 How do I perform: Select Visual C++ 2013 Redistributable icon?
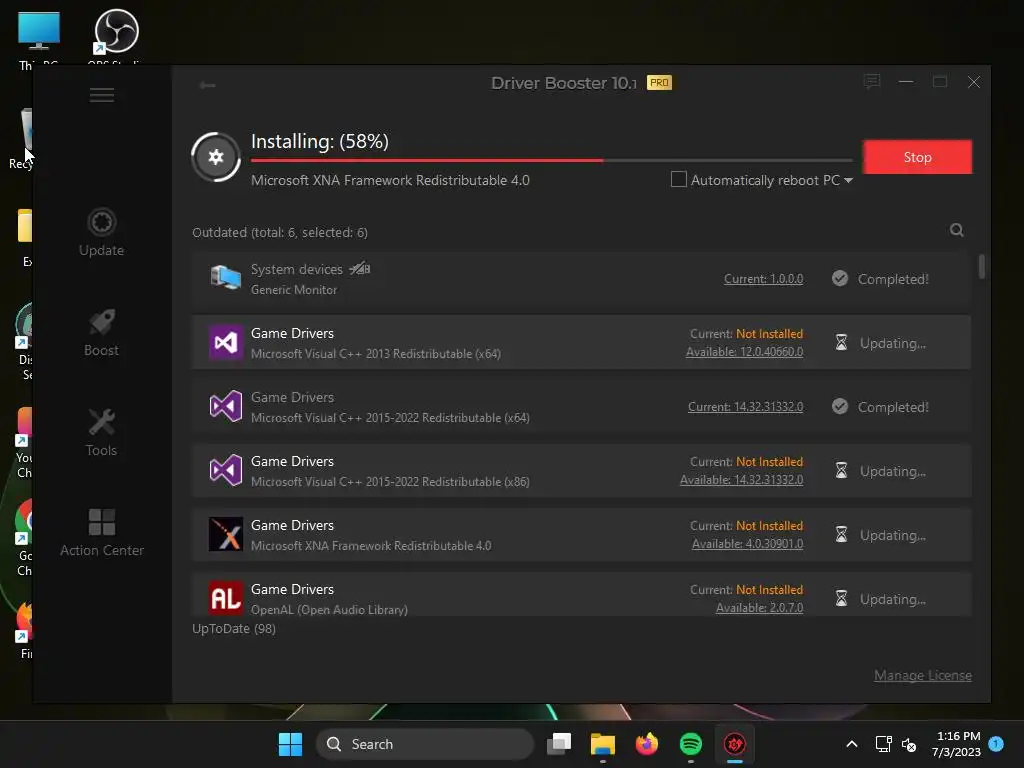point(225,342)
